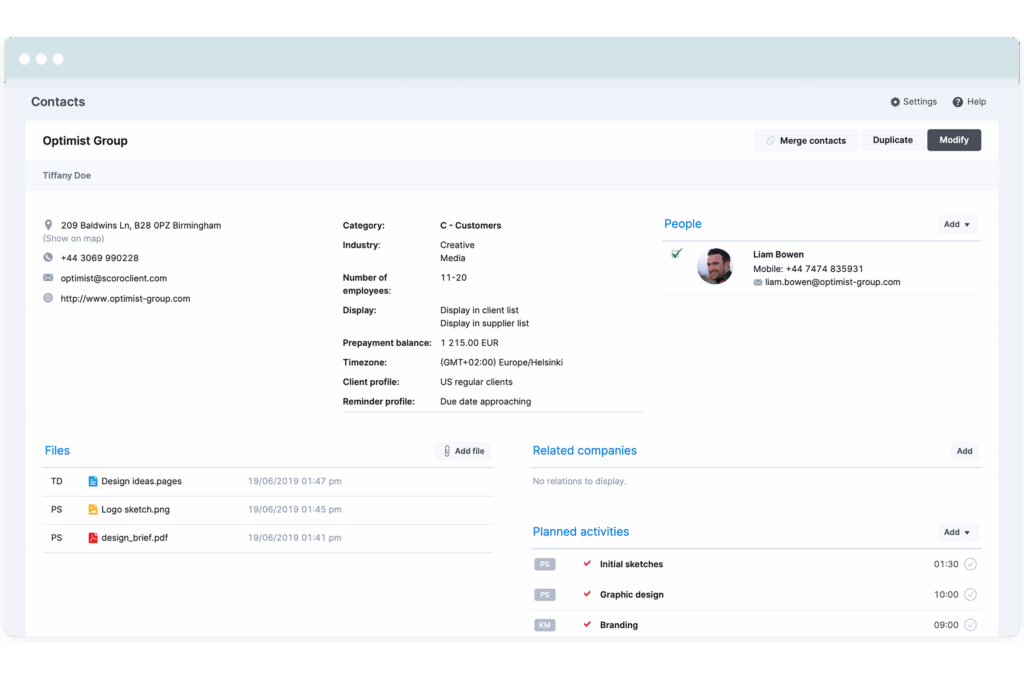Click the C - Customers category value
This screenshot has width=1024, height=681.
point(470,225)
